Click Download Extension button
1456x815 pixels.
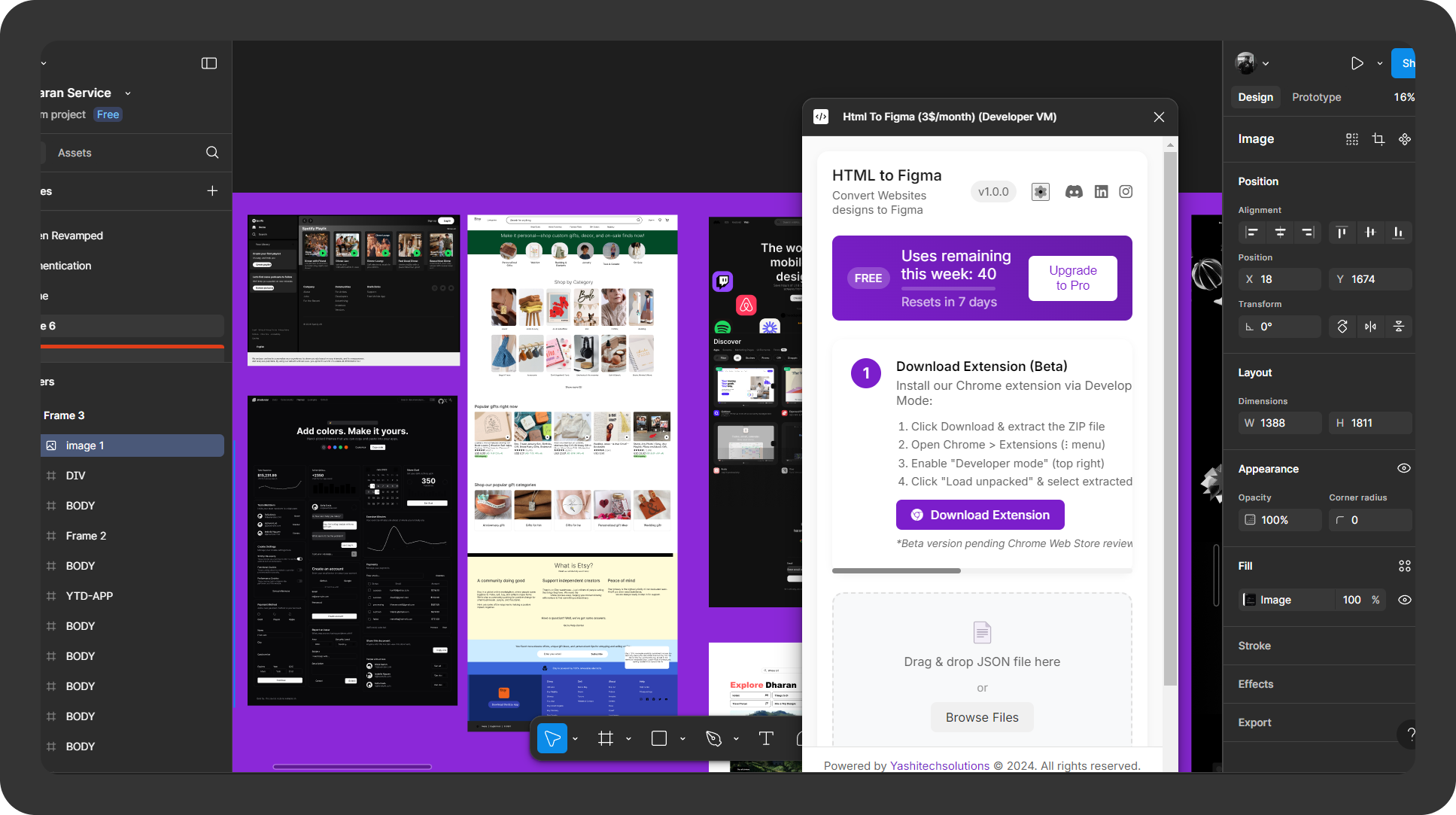point(980,515)
